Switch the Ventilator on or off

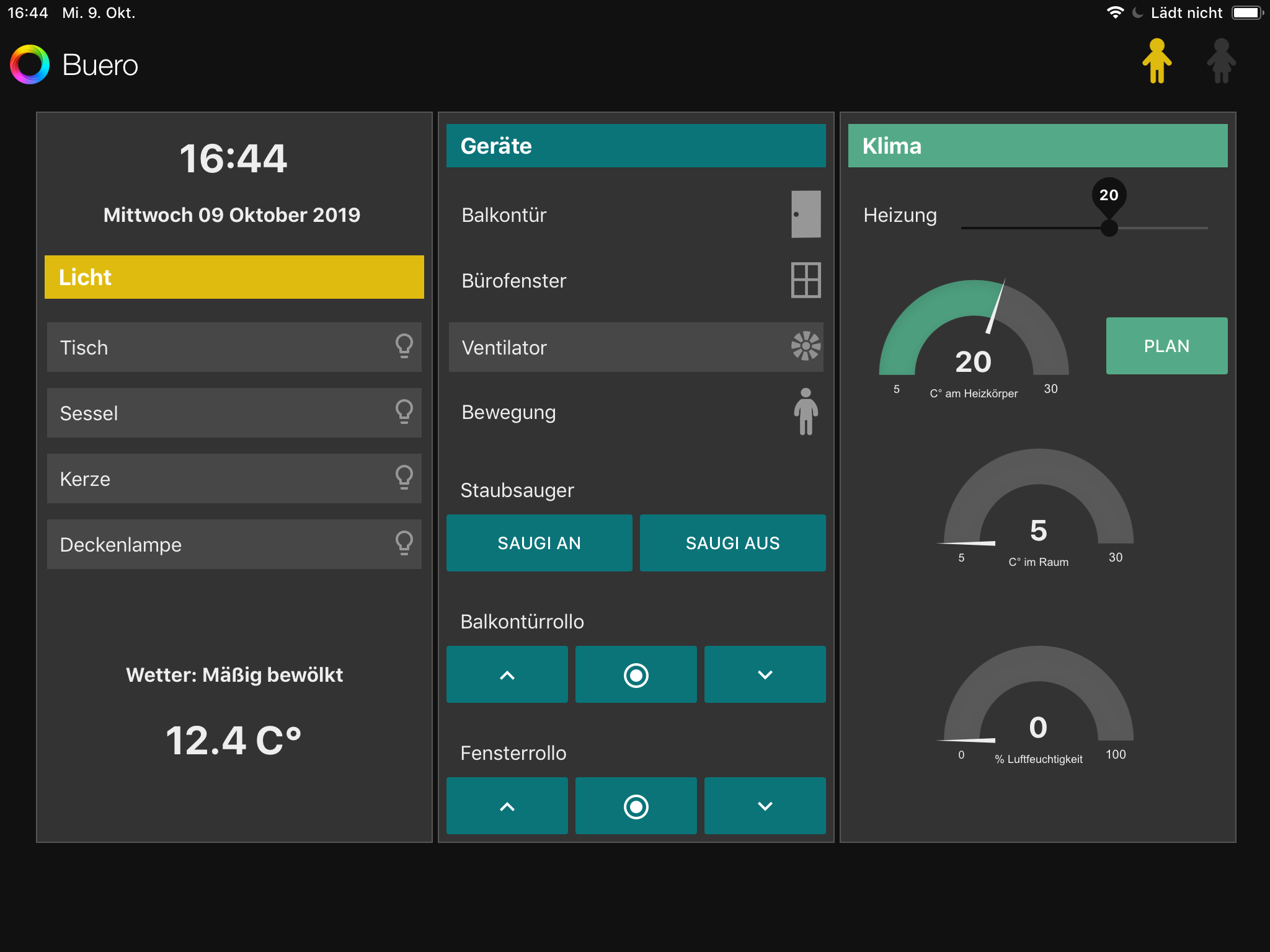click(636, 347)
